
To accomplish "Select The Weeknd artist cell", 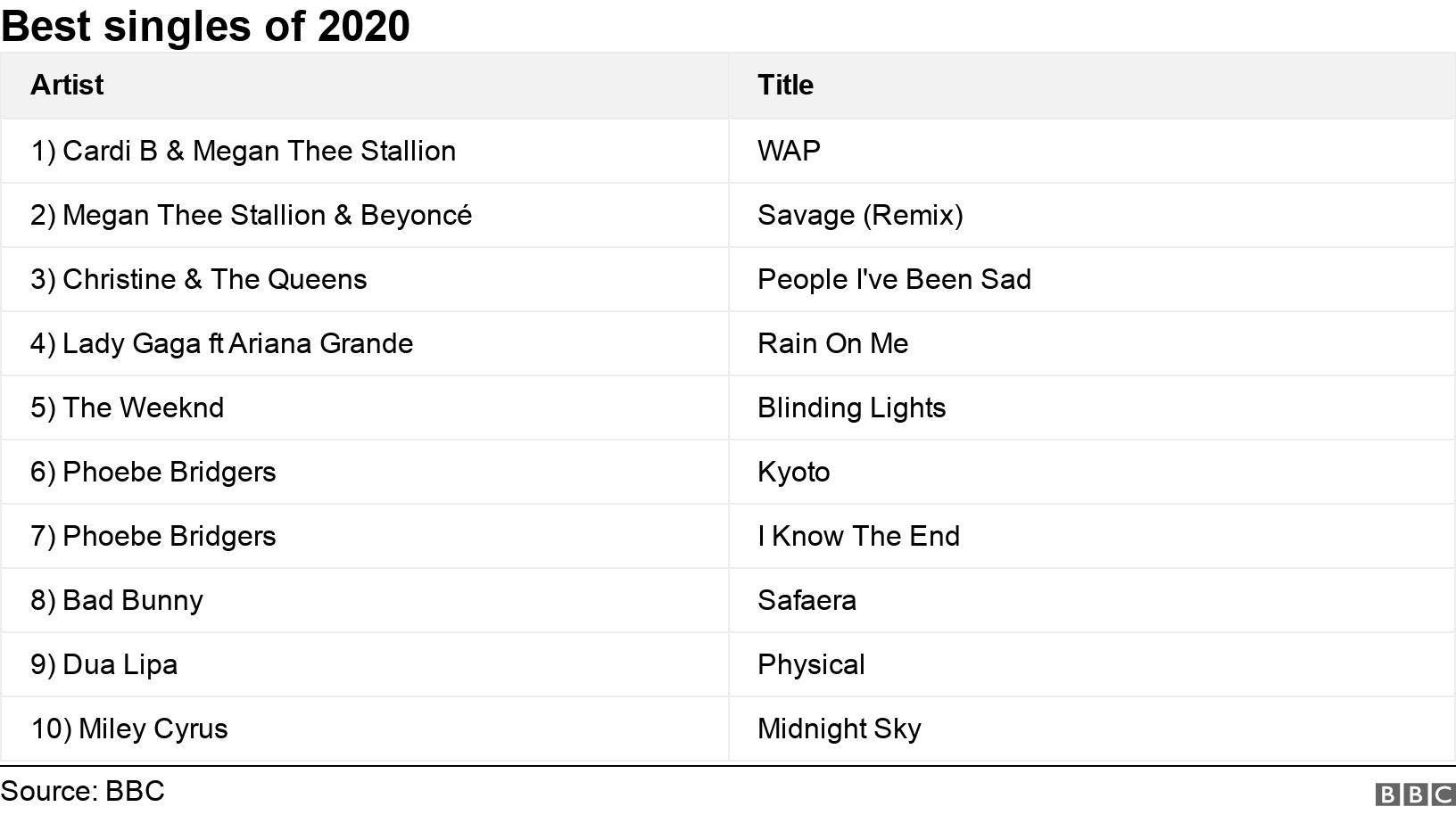I will [127, 407].
